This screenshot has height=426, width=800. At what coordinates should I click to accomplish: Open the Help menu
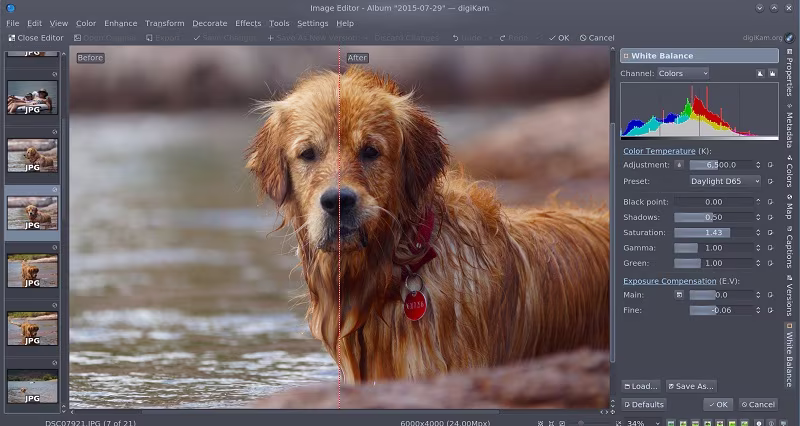(x=345, y=23)
